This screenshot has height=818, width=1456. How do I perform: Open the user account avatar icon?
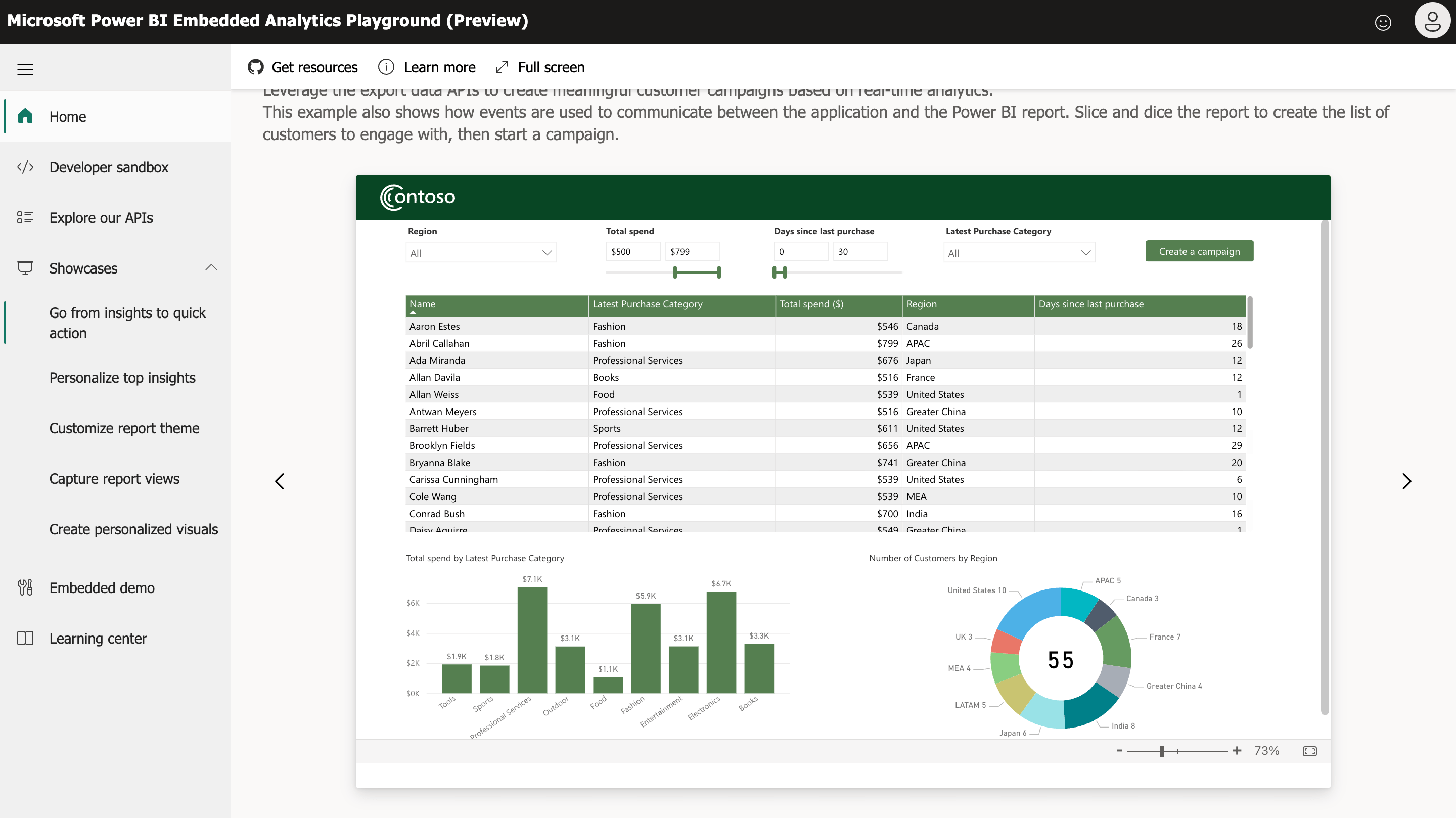[x=1432, y=20]
